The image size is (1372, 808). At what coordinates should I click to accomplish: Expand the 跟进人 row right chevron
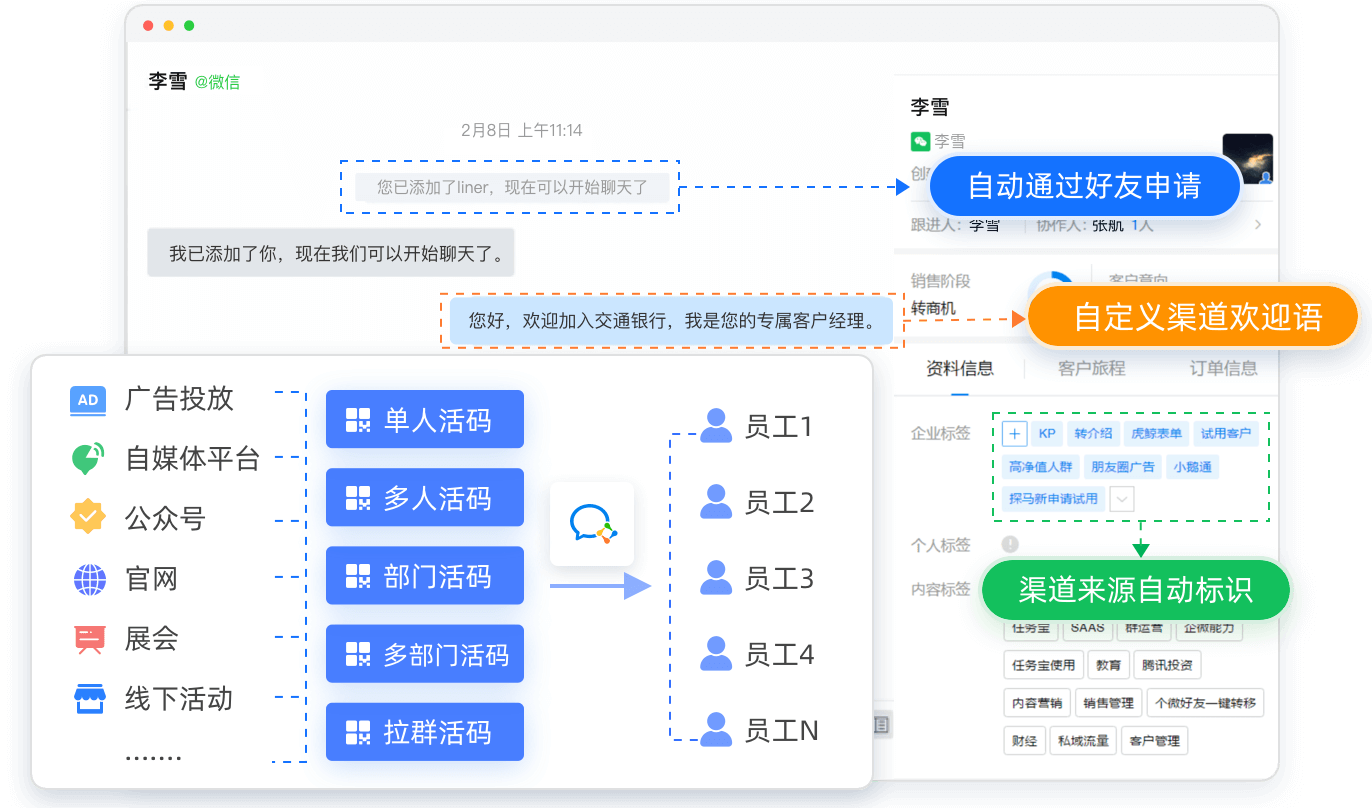(1258, 225)
